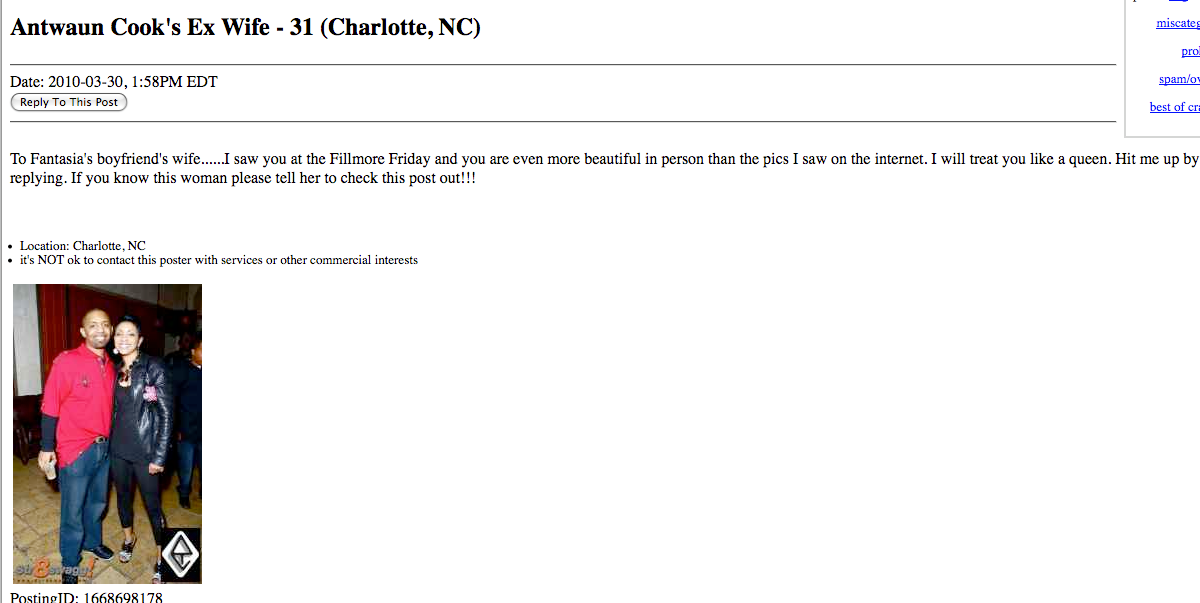The width and height of the screenshot is (1200, 603).
Task: Open the attached couple photo
Action: pyautogui.click(x=107, y=434)
